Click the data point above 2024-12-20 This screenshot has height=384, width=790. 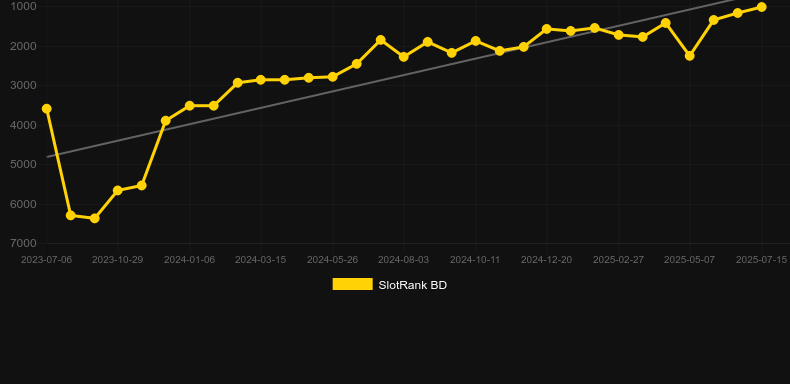(x=547, y=29)
